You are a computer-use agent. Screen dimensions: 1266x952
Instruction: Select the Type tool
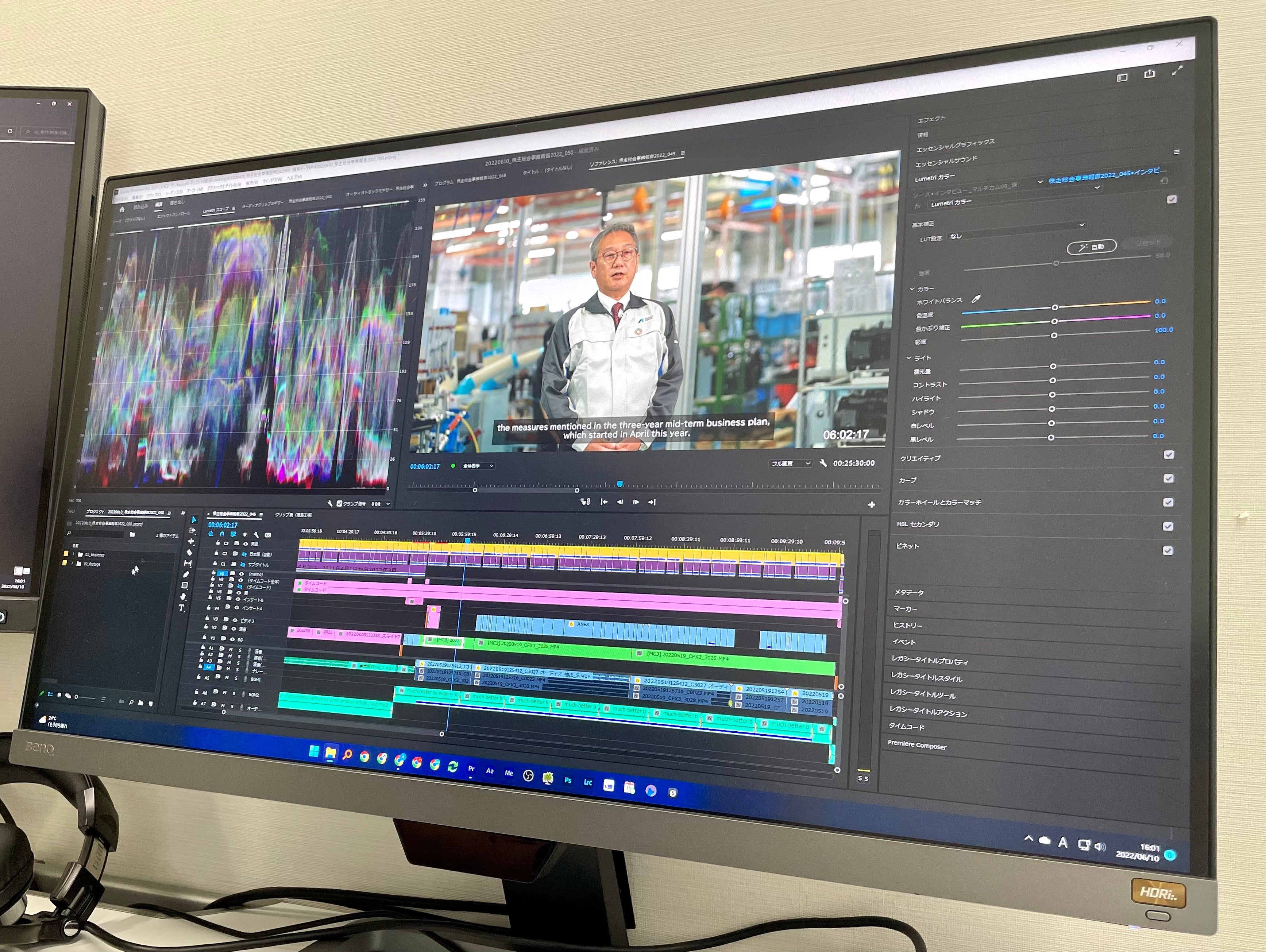click(182, 608)
